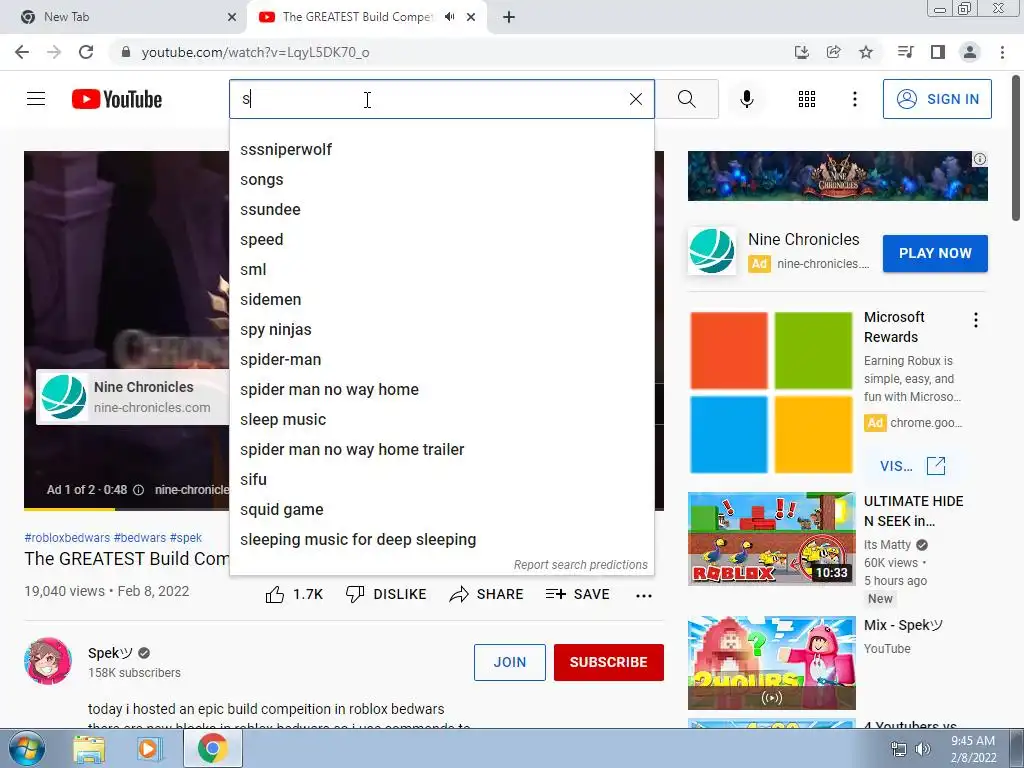Click the JOIN membership button
The width and height of the screenshot is (1024, 768).
pyautogui.click(x=509, y=662)
